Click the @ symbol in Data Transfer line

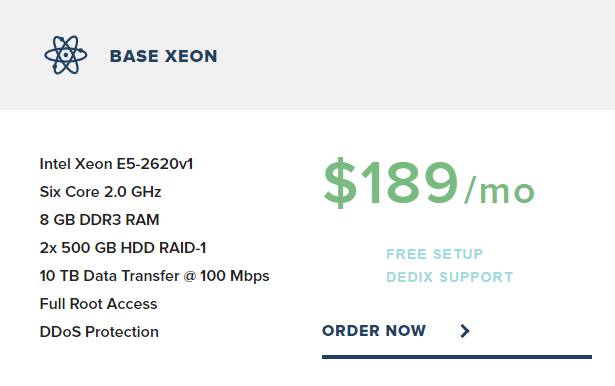point(189,276)
